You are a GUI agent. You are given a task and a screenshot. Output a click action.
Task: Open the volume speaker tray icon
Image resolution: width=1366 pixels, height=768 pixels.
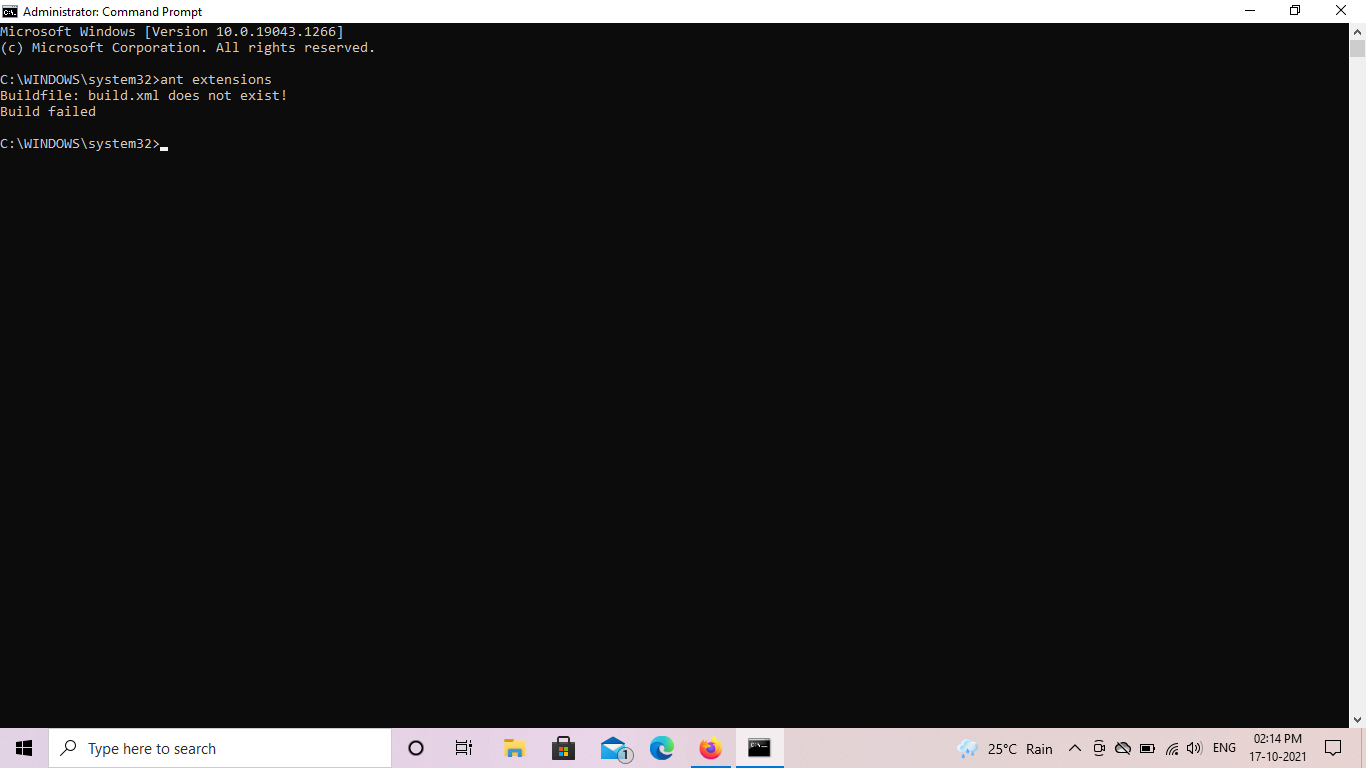click(x=1194, y=748)
